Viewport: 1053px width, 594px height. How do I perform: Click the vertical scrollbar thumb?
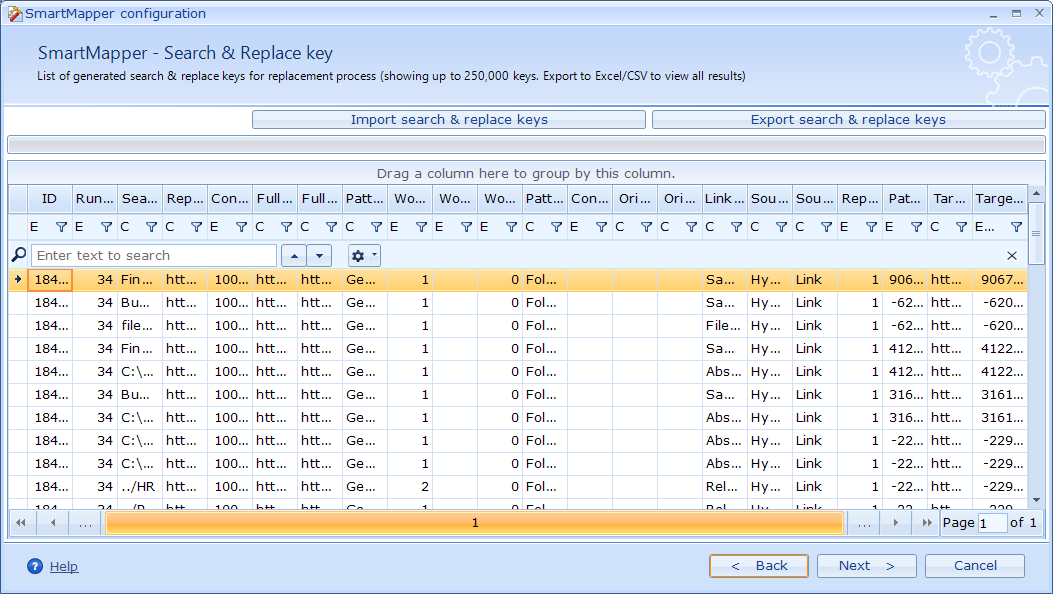1036,234
